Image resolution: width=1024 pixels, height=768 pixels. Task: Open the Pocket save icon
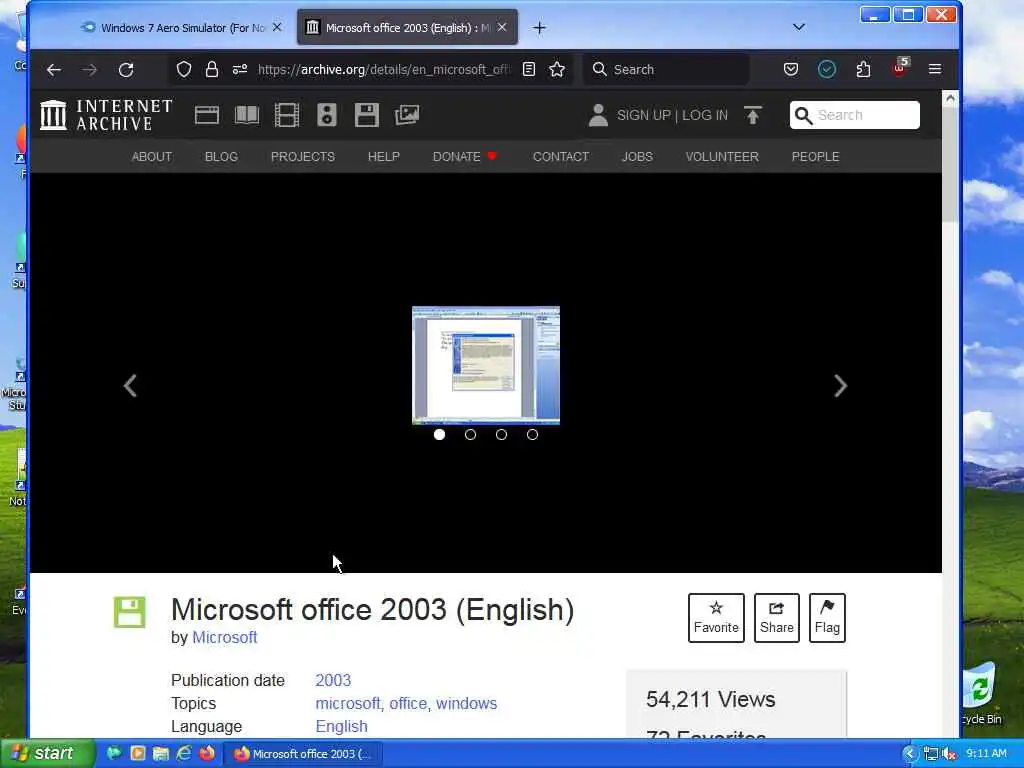[x=791, y=69]
